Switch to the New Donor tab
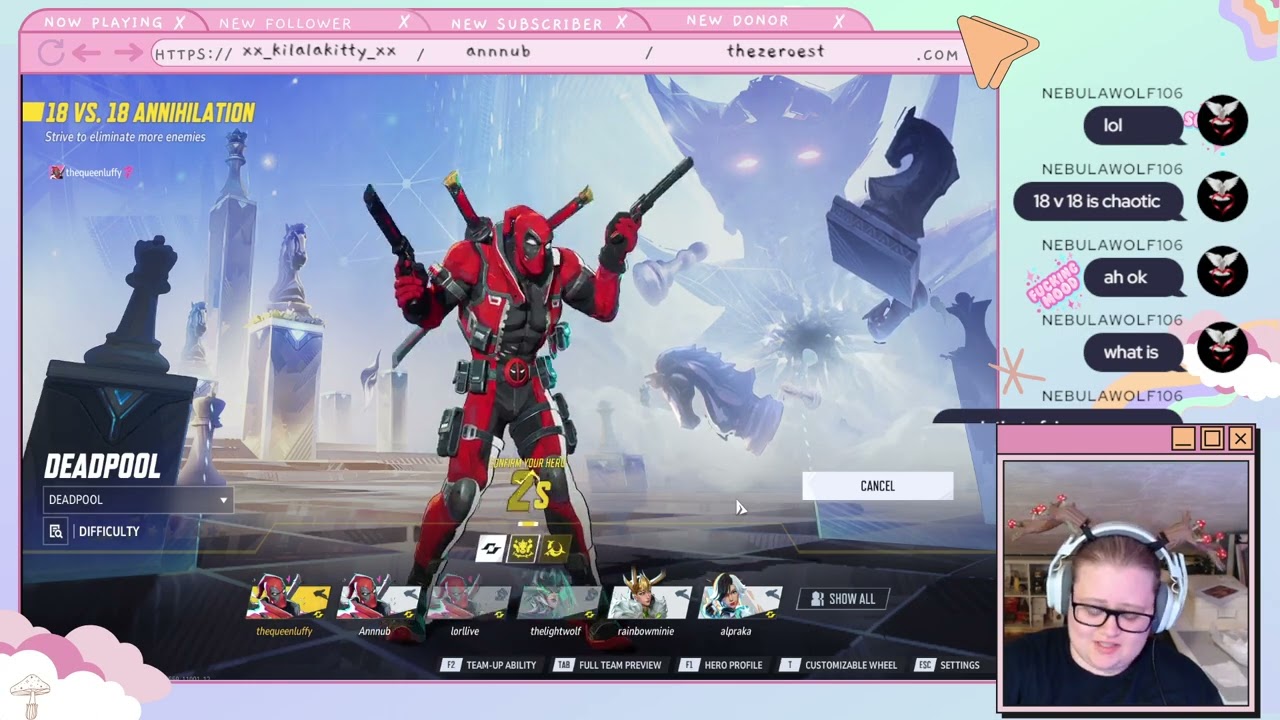 tap(738, 20)
